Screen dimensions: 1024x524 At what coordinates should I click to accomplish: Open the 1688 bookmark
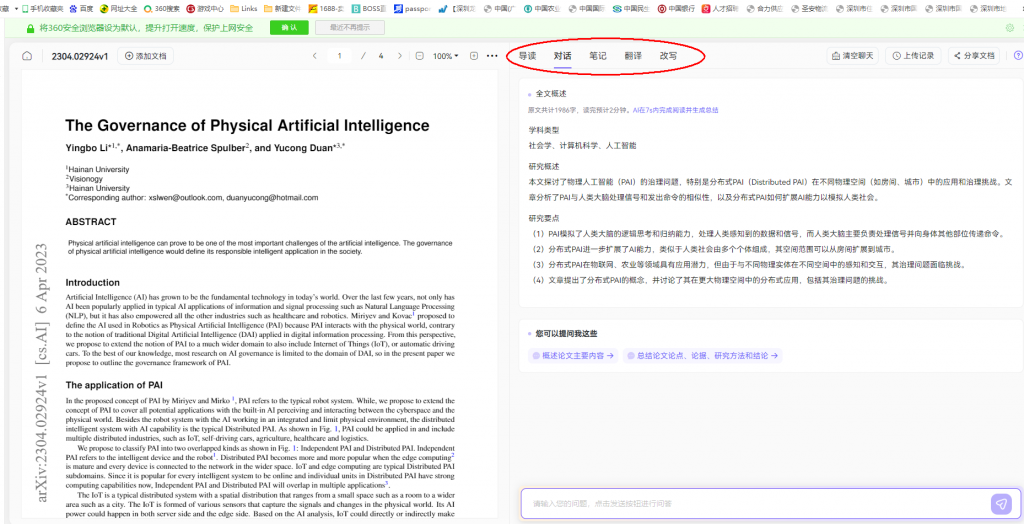tap(326, 9)
